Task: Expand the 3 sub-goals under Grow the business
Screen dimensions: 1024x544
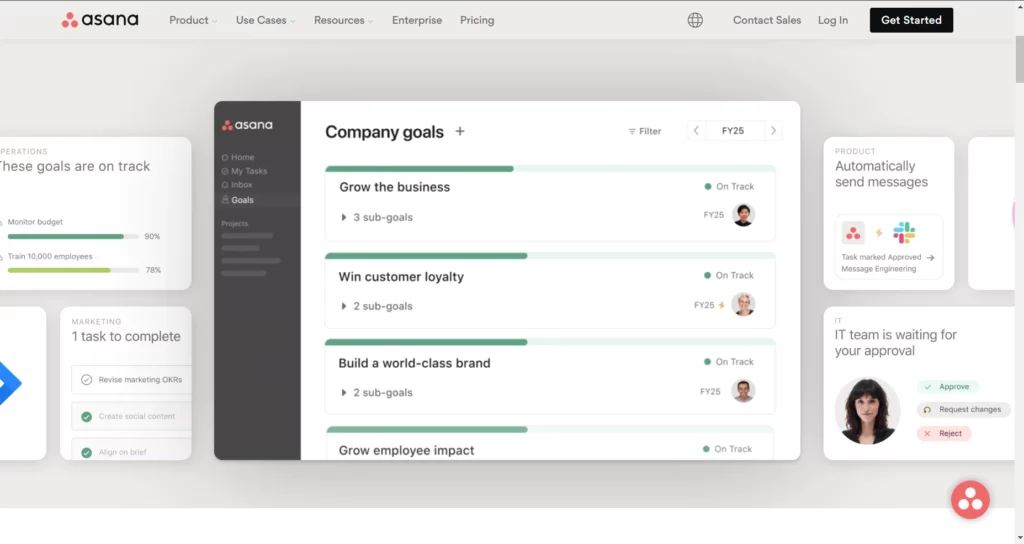Action: (x=345, y=217)
